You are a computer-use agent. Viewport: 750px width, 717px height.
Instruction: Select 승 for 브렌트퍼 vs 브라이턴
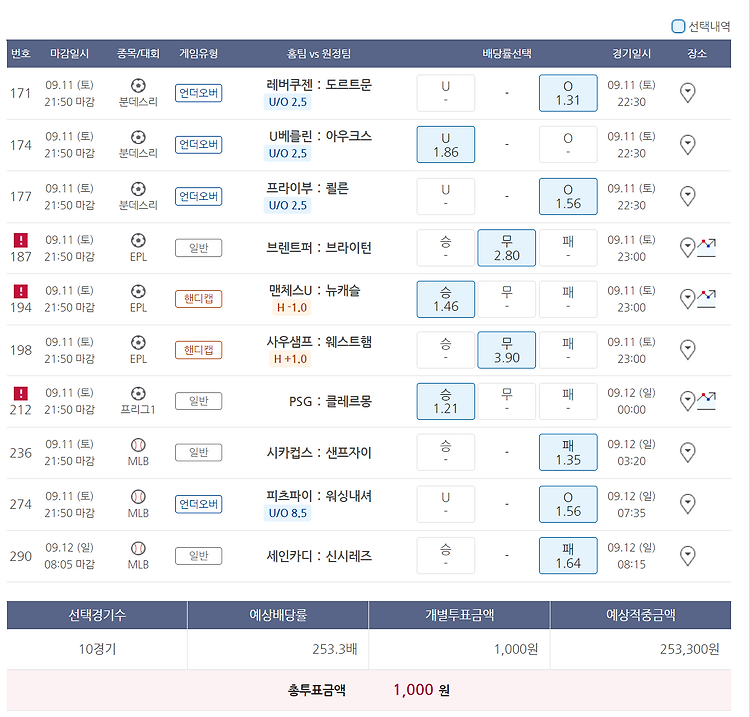445,248
